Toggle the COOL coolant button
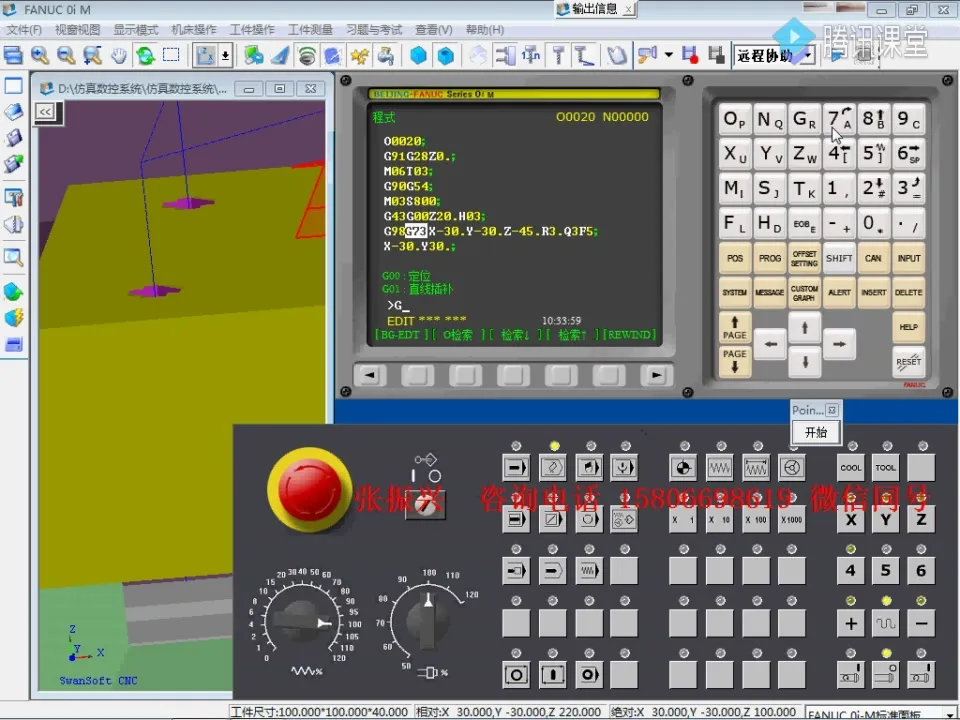The image size is (960, 720). tap(850, 468)
